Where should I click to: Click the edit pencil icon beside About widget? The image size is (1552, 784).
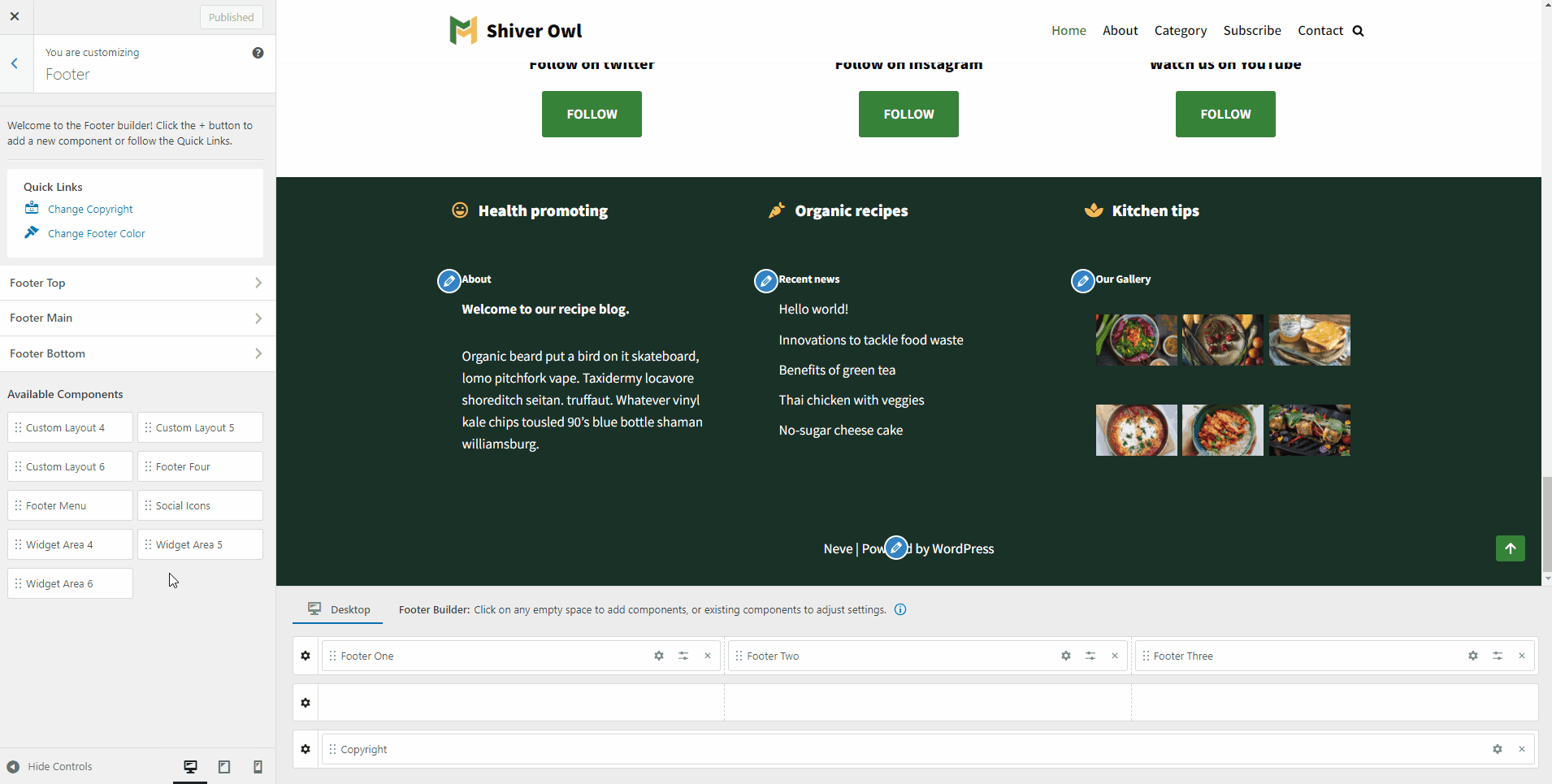449,281
